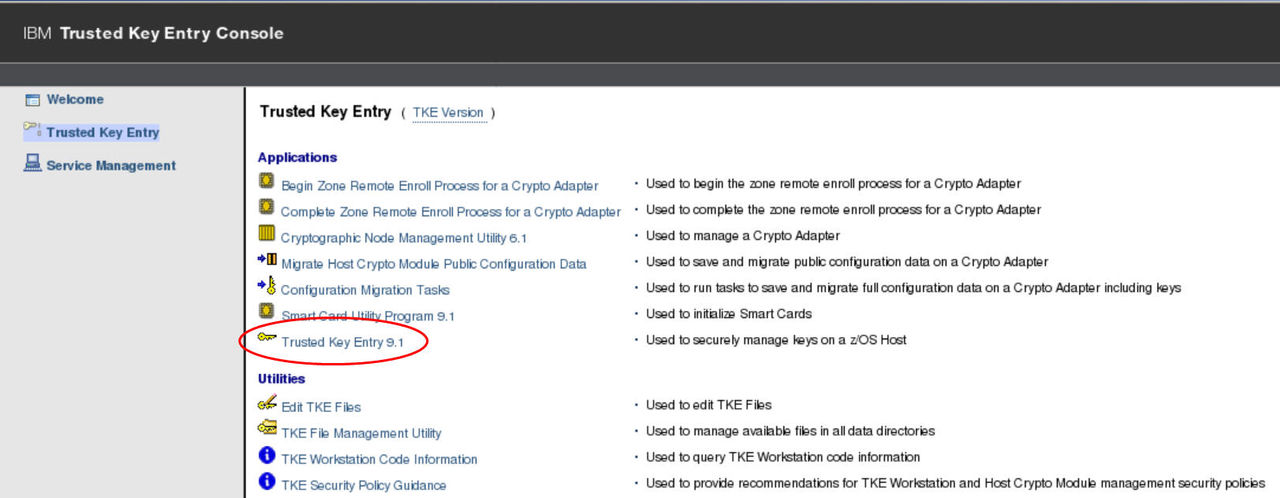Screen dimensions: 1280x498
Task: Open TKE File Management Utility link
Action: tap(361, 433)
